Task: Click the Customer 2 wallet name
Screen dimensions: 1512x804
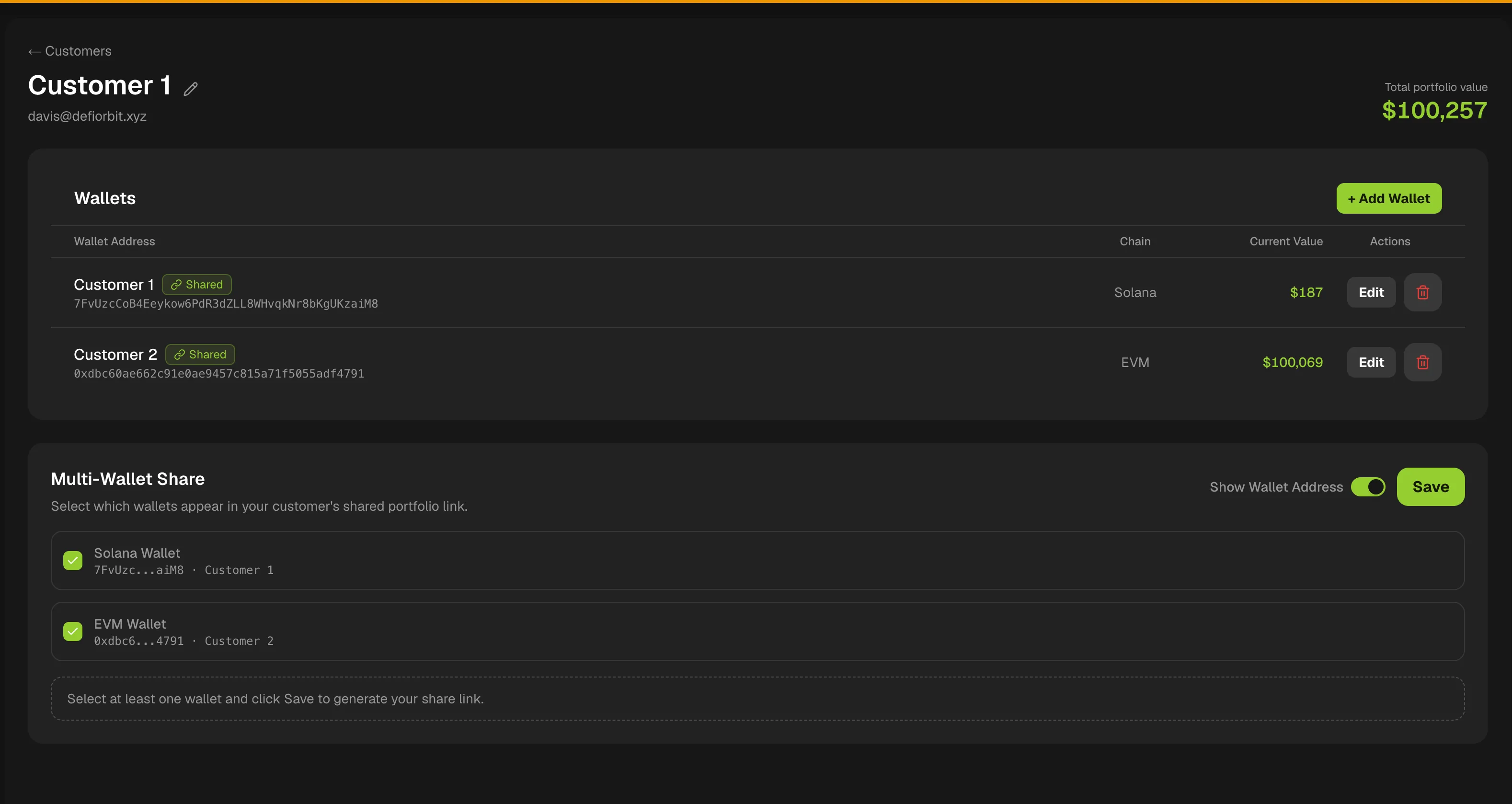Action: click(115, 355)
